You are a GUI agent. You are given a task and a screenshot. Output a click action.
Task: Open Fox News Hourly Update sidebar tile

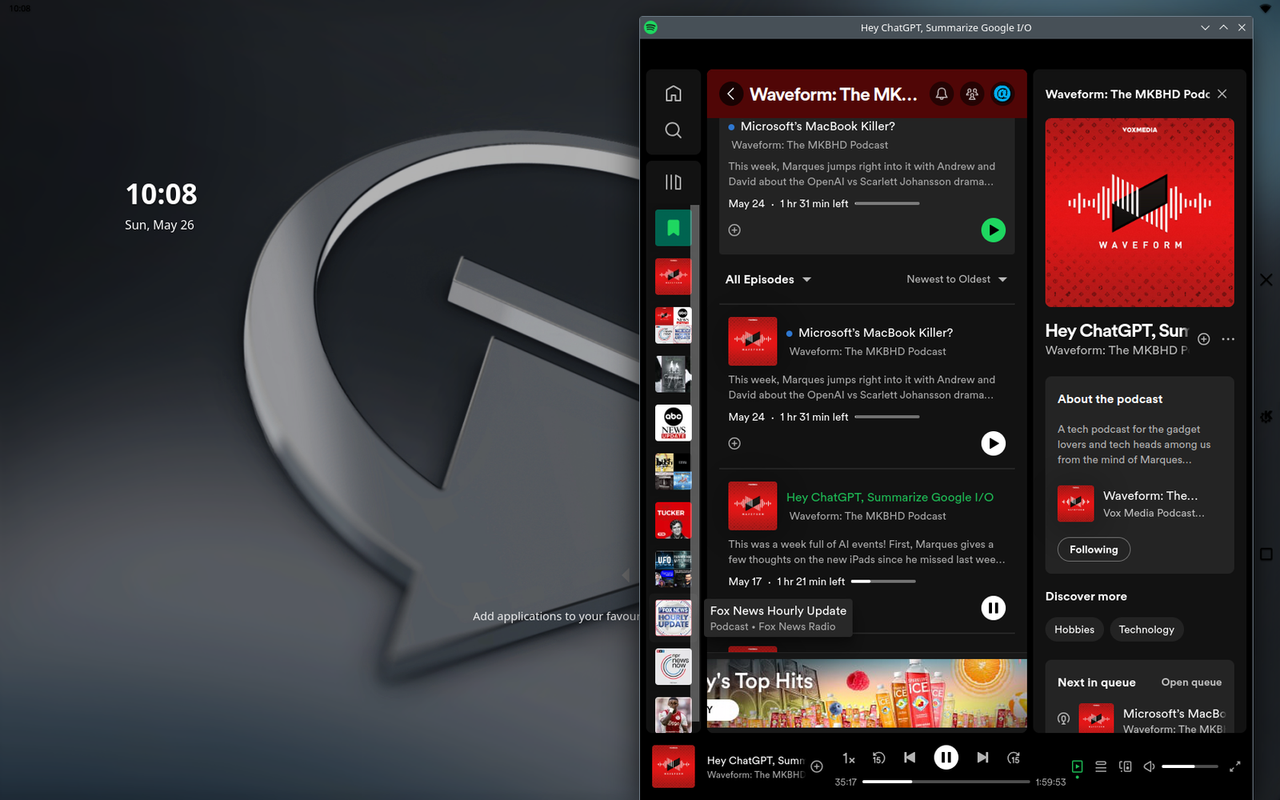point(673,618)
